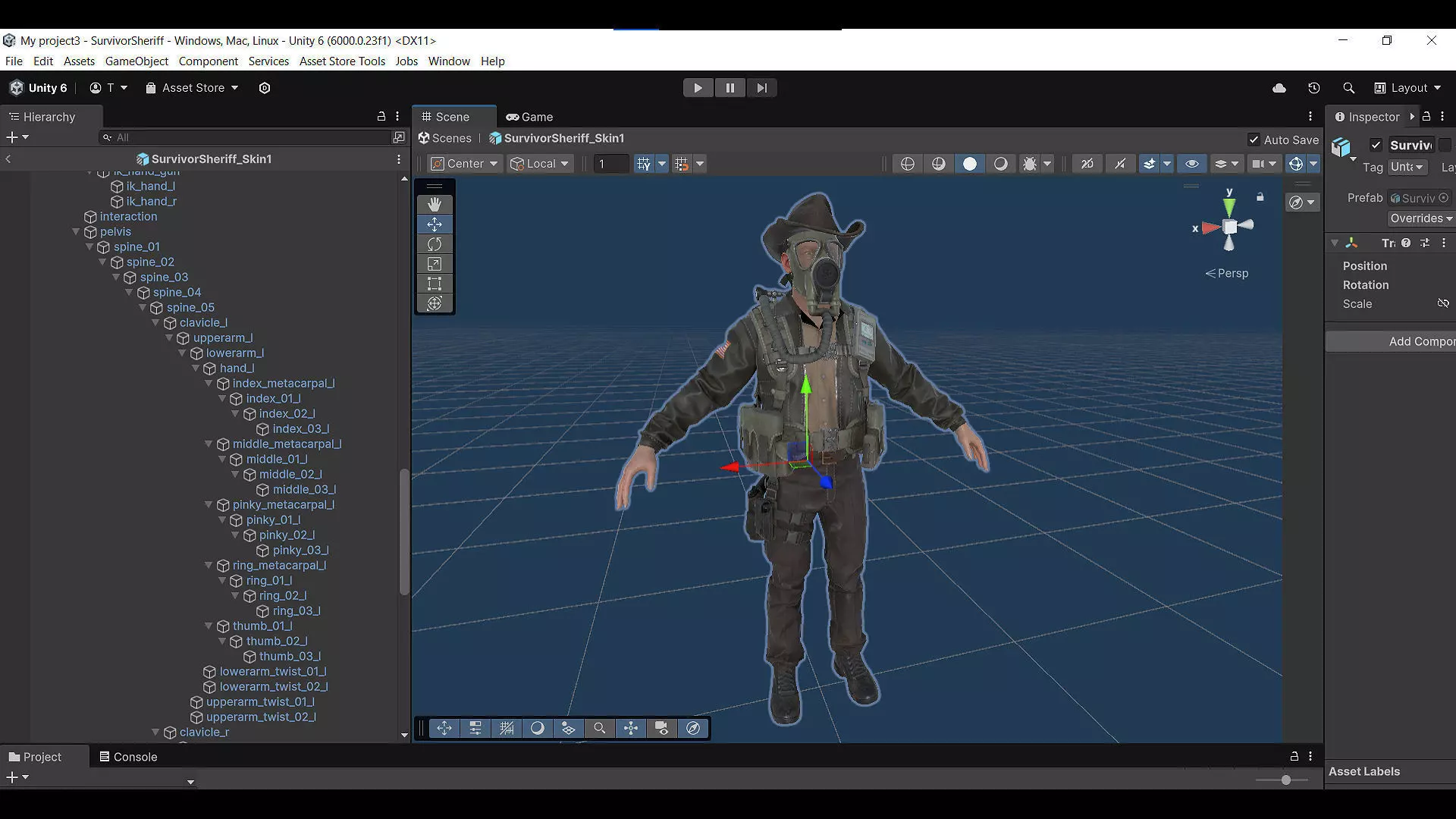Click the Persp projection label

[1227, 274]
